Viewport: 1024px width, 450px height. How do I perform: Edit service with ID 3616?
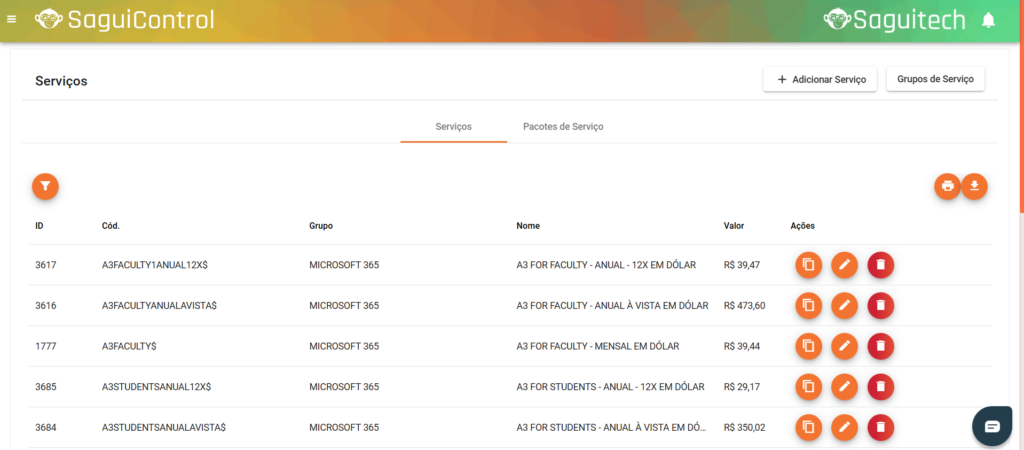(x=844, y=305)
